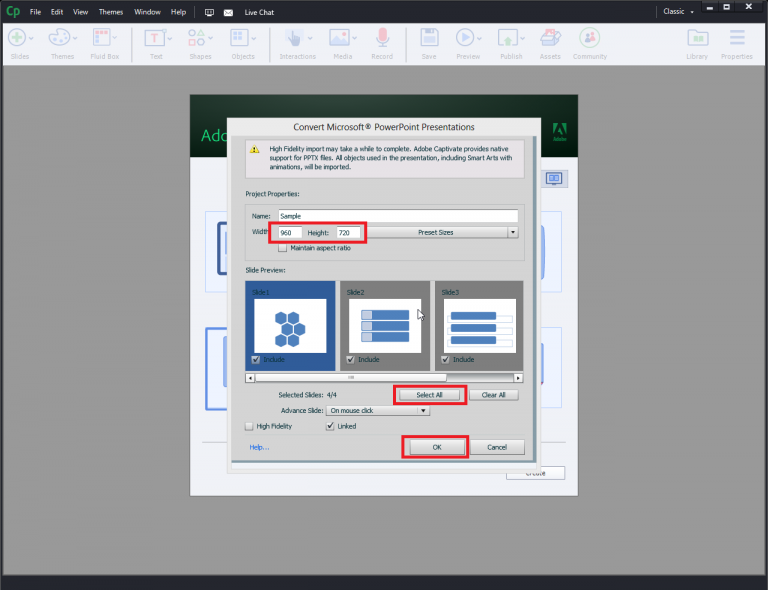Click the Fluid Box icon
This screenshot has height=590, width=768.
coord(101,38)
